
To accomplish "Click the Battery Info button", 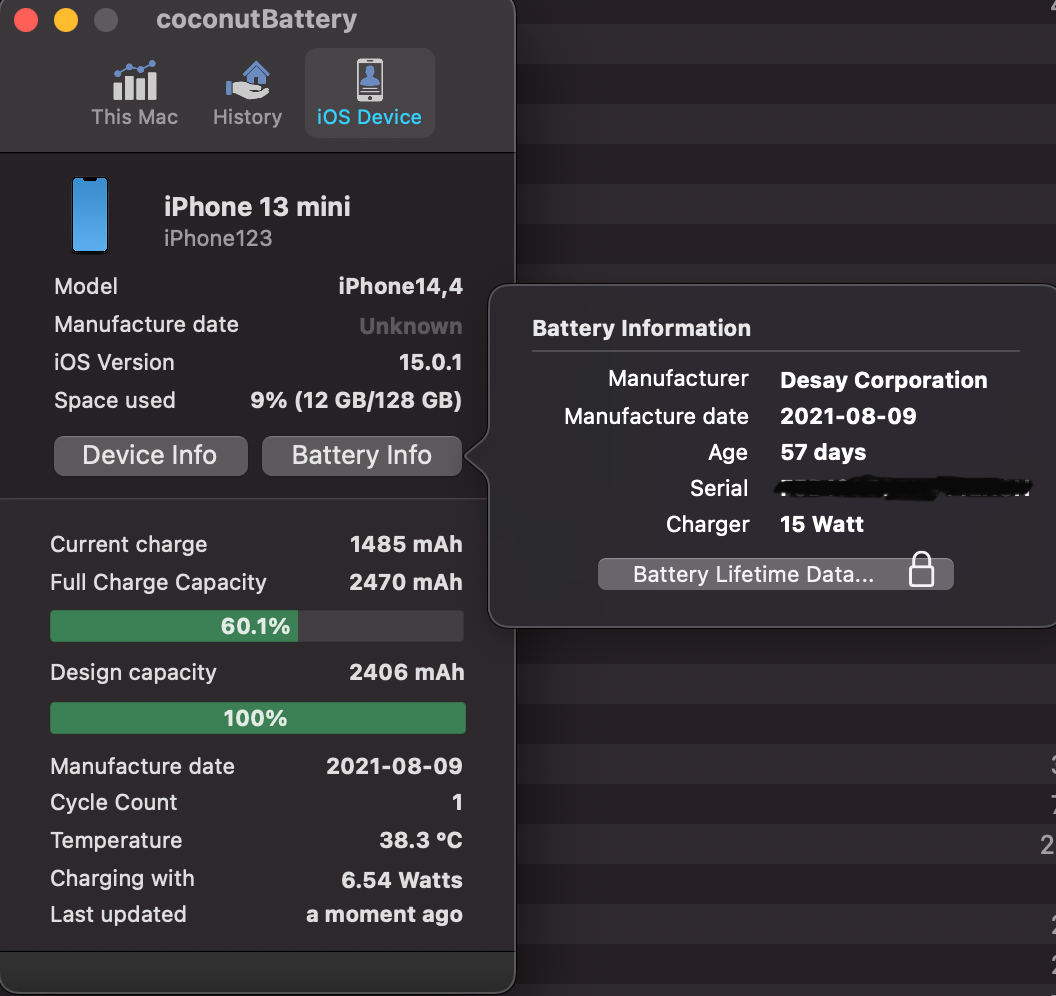I will click(x=362, y=456).
